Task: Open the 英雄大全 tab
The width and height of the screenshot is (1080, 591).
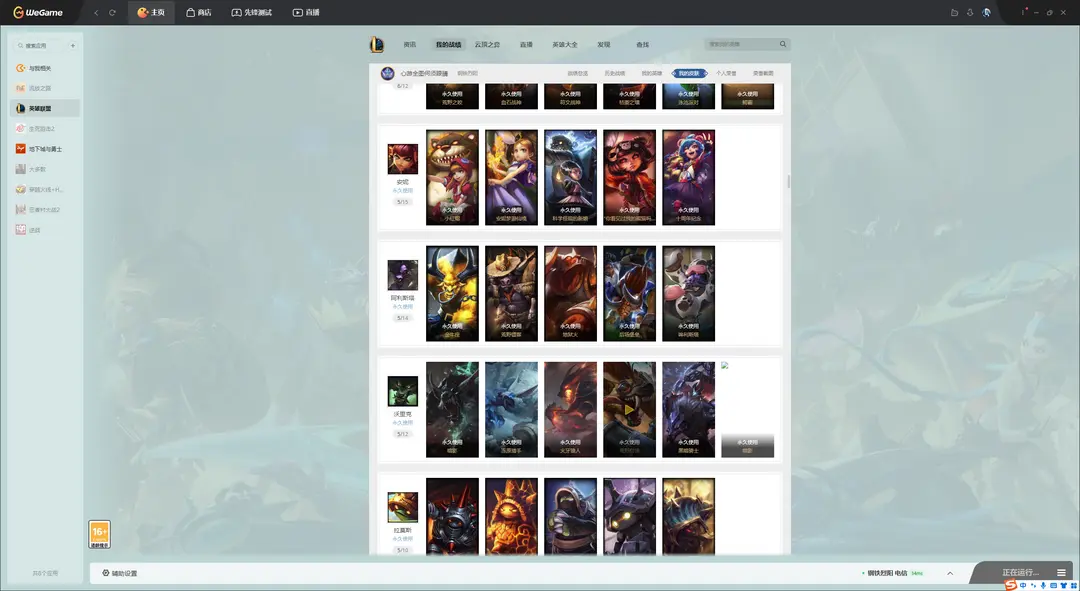Action: pos(565,45)
